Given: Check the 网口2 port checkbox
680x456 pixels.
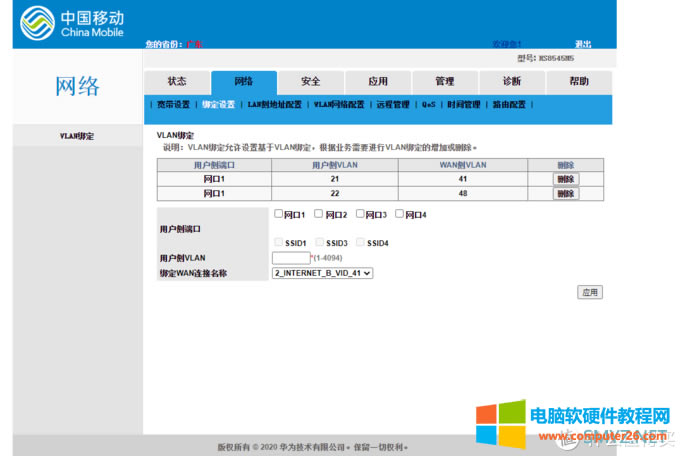Looking at the screenshot, I should click(x=319, y=214).
